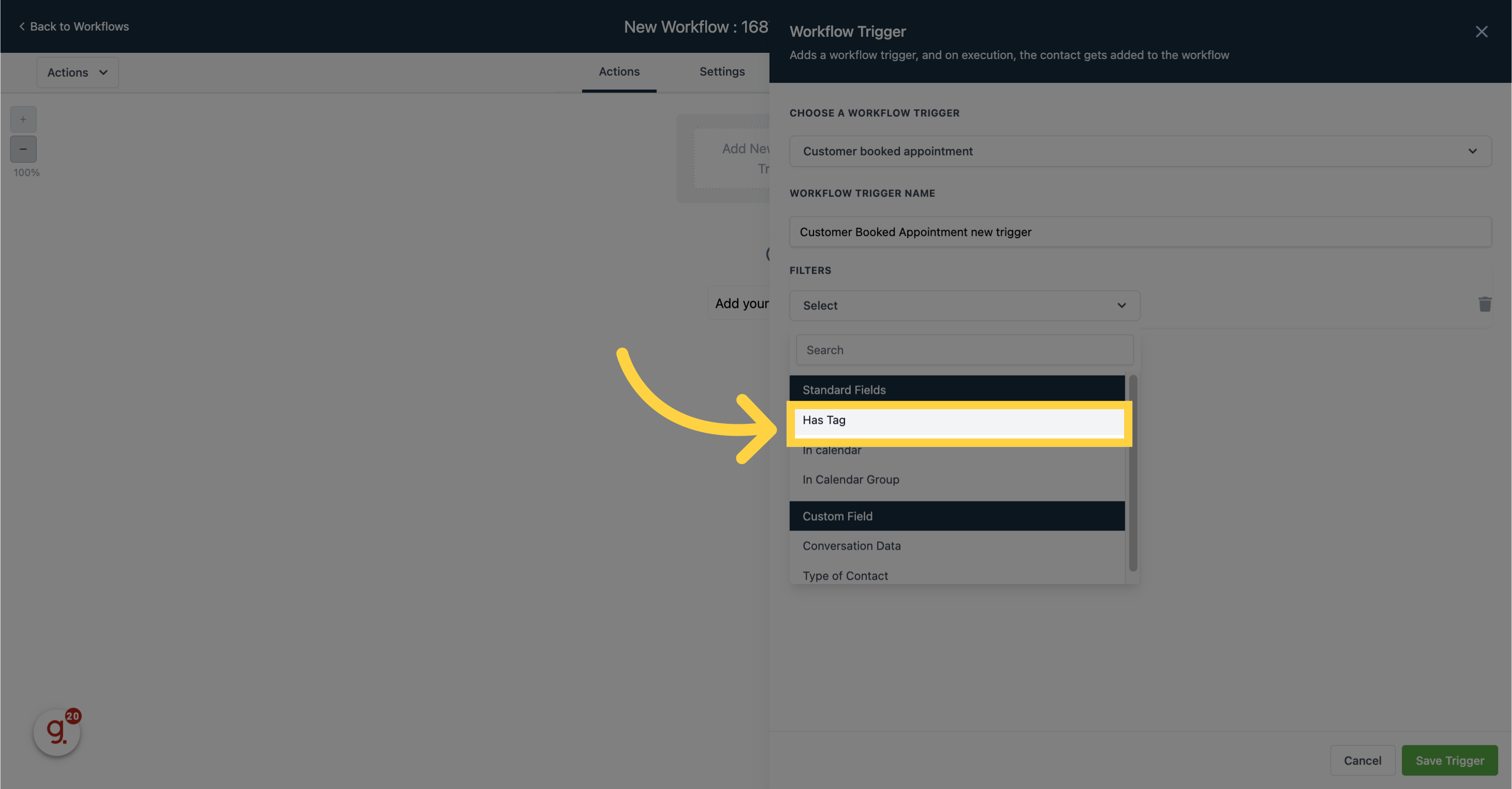Screen dimensions: 1512x789
Task: Click Save Trigger to confirm settings
Action: click(x=1450, y=760)
